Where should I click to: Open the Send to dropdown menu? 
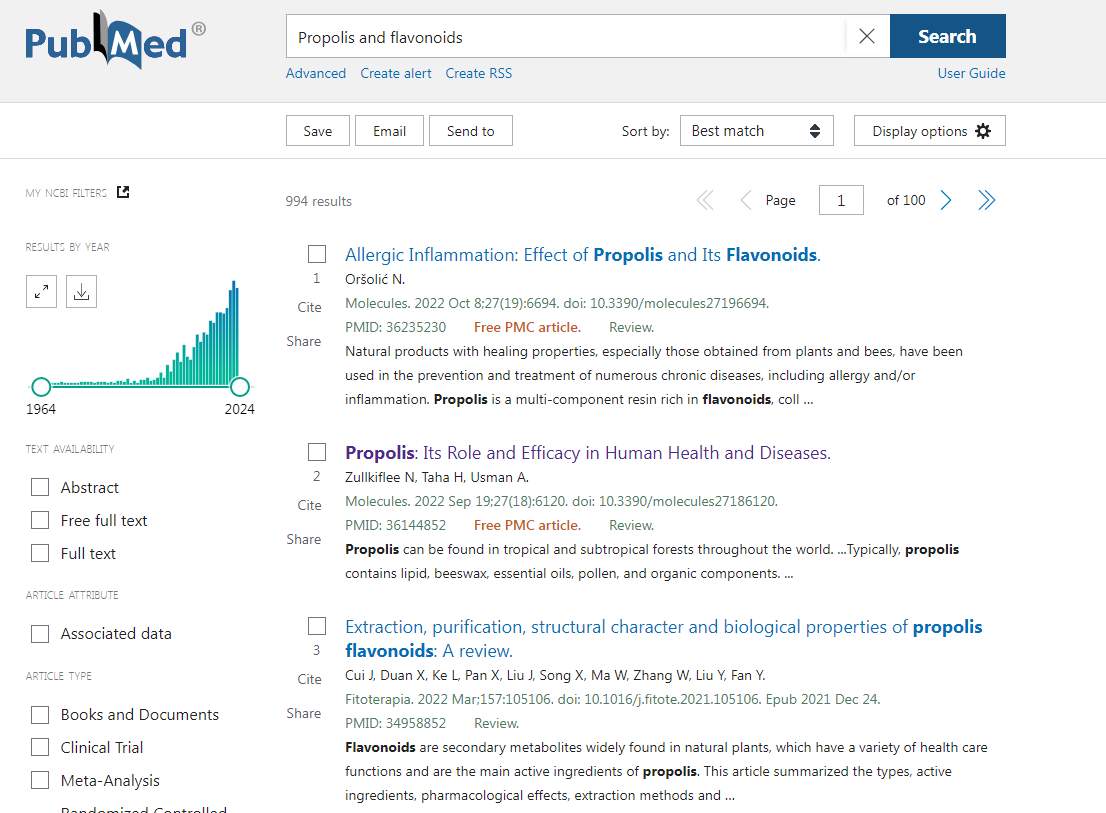click(471, 131)
